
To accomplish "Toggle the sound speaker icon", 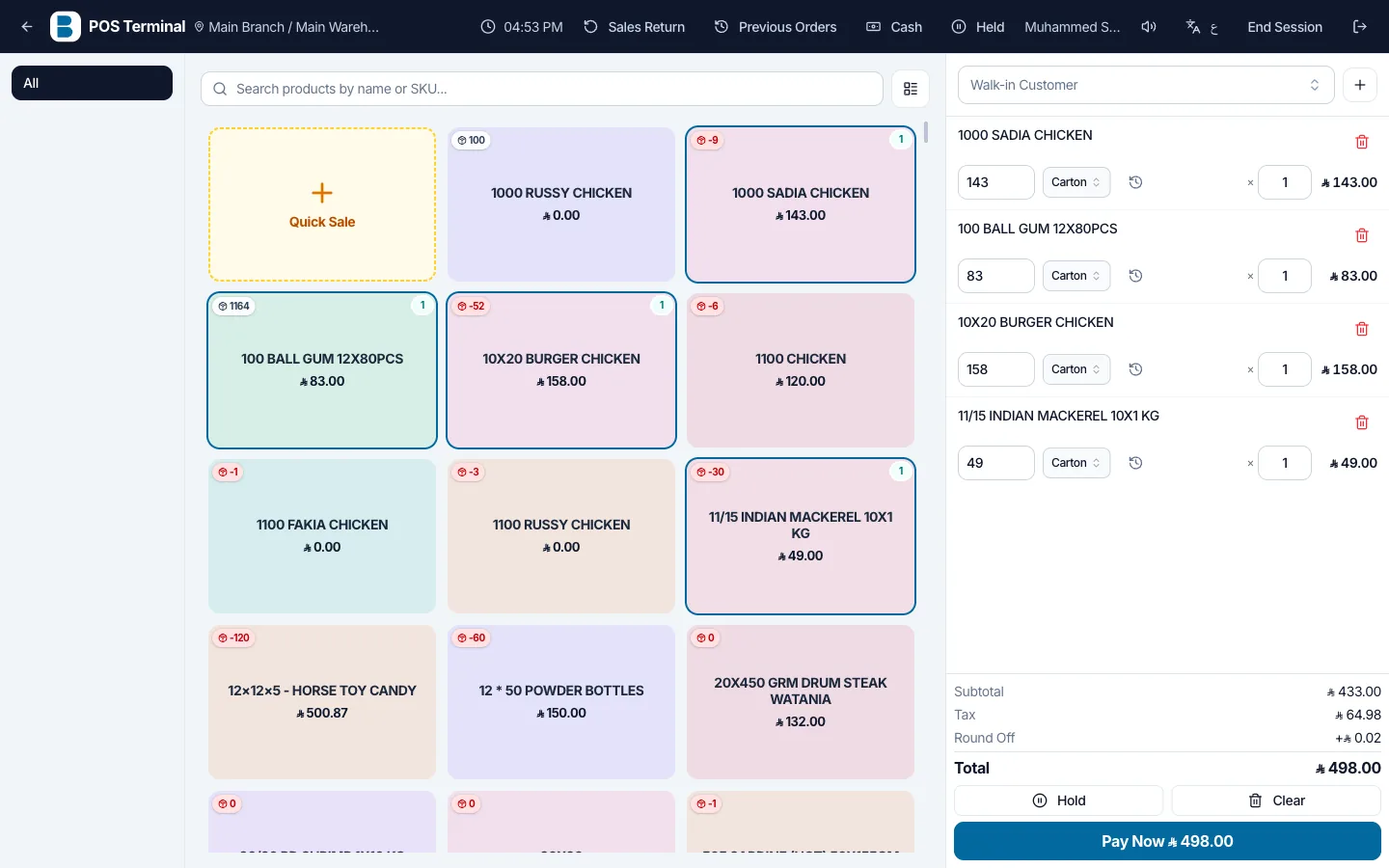I will click(x=1149, y=27).
